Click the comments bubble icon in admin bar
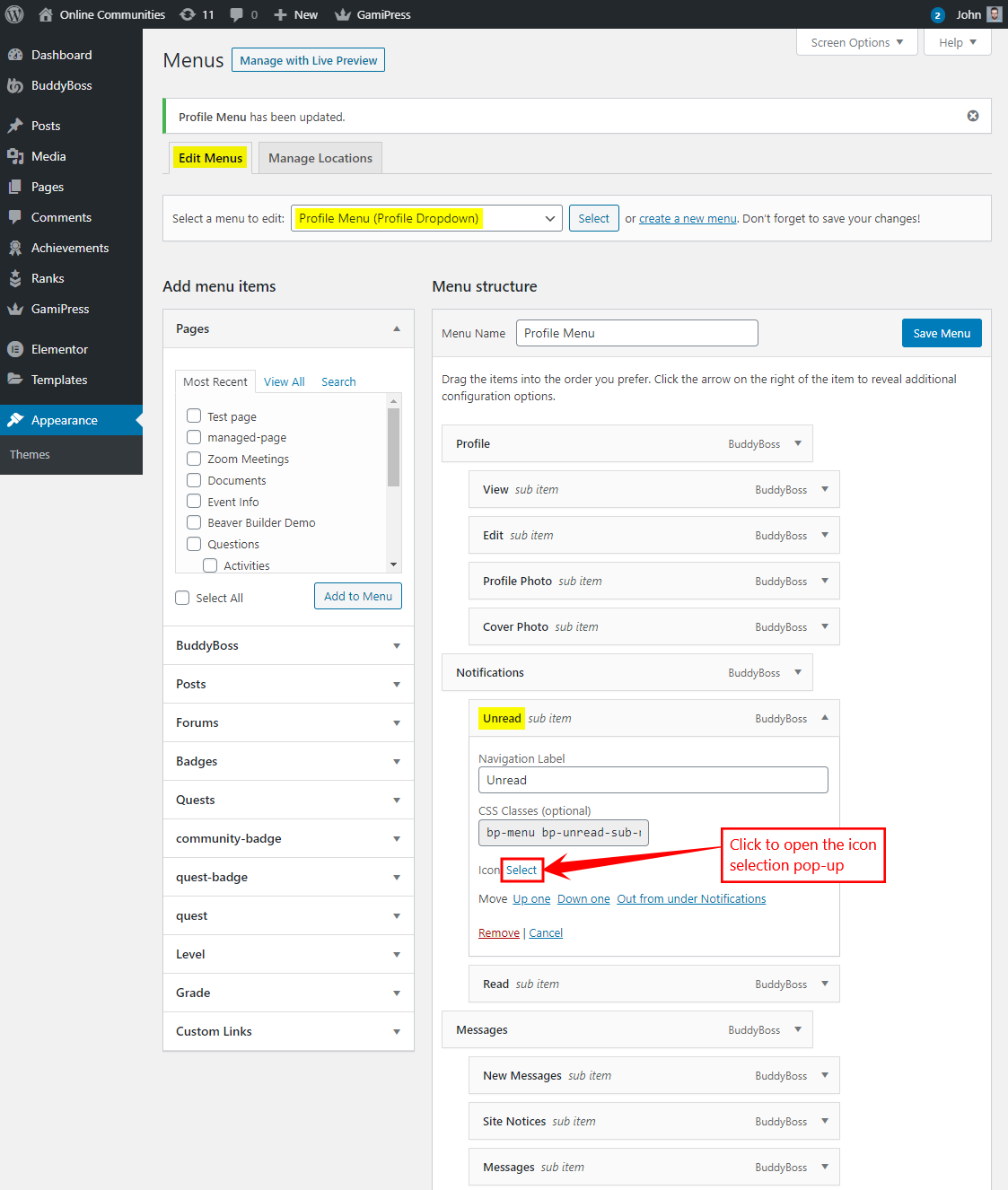 pyautogui.click(x=237, y=14)
